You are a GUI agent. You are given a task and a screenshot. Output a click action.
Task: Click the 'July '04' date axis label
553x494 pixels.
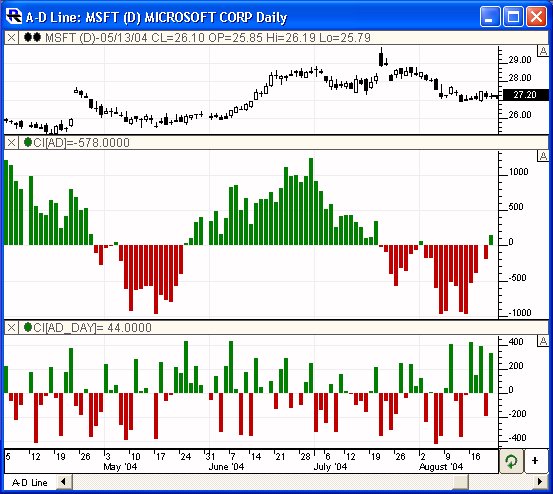click(x=330, y=467)
